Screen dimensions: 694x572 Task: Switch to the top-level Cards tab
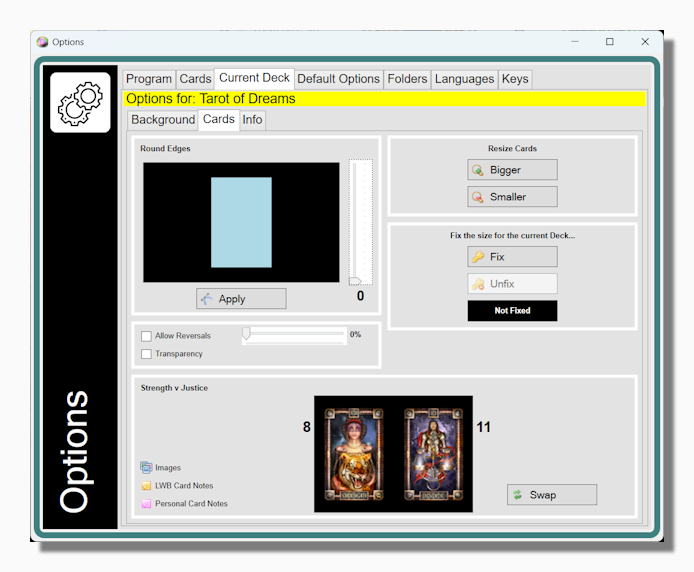tap(195, 79)
